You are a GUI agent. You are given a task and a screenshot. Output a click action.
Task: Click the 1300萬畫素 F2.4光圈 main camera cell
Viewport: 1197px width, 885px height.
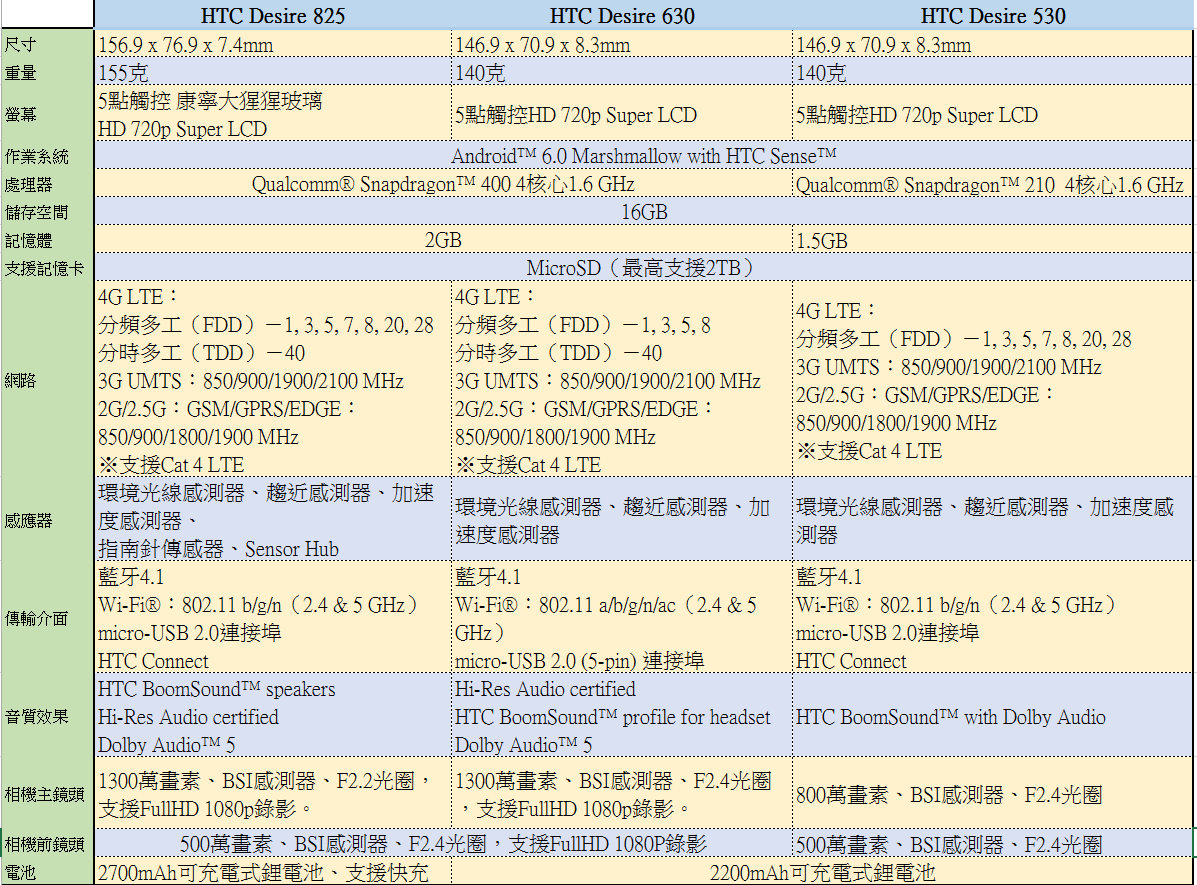(x=622, y=794)
